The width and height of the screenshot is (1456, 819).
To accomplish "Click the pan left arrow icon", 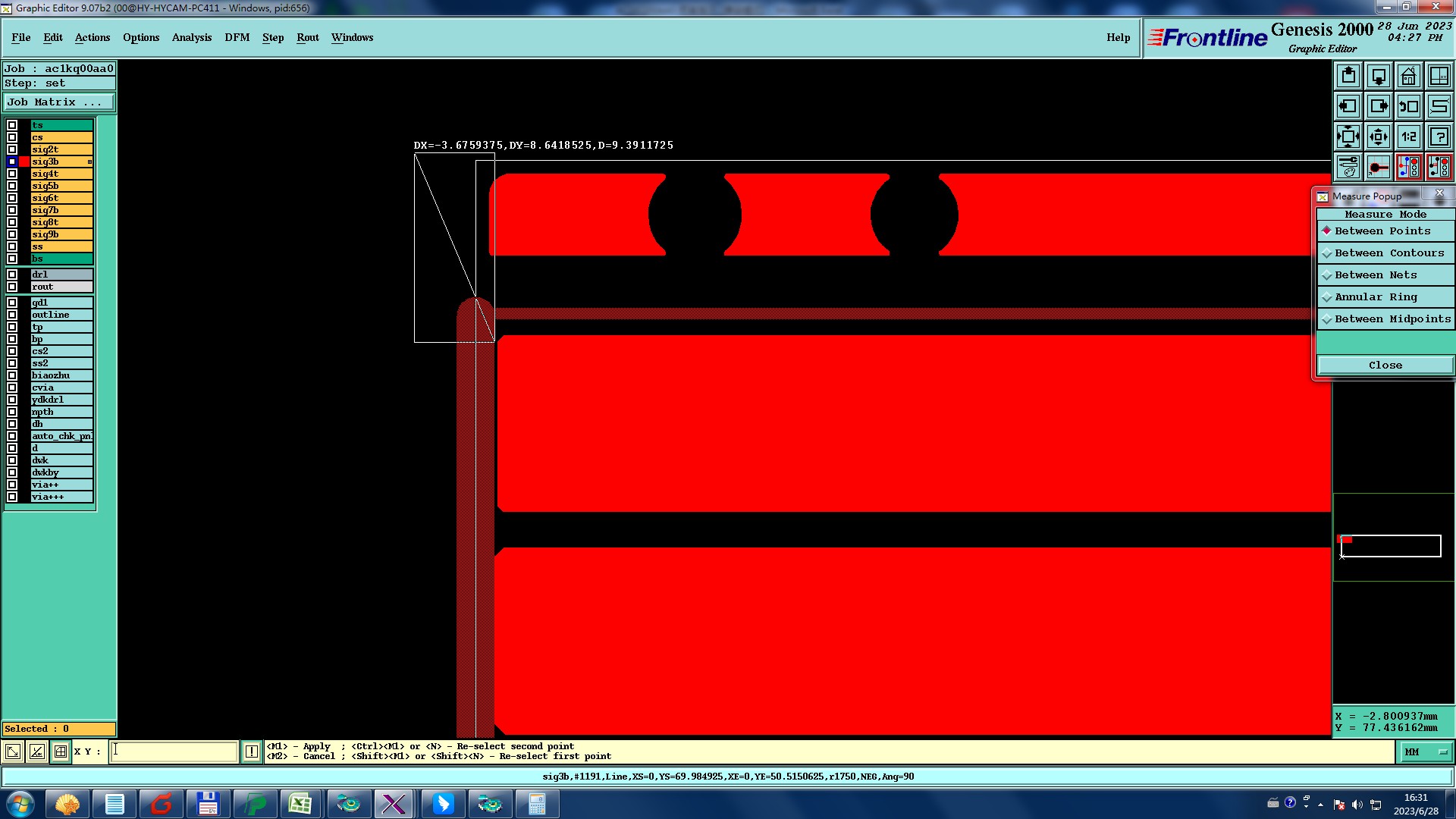I will [x=1348, y=106].
